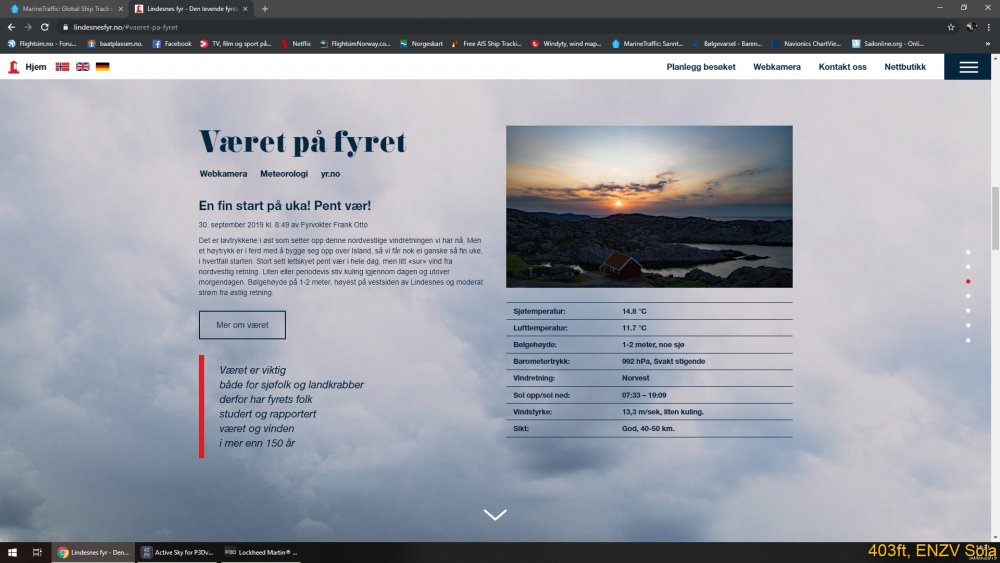Click the down chevron to next section
1000x563 pixels.
pos(495,514)
